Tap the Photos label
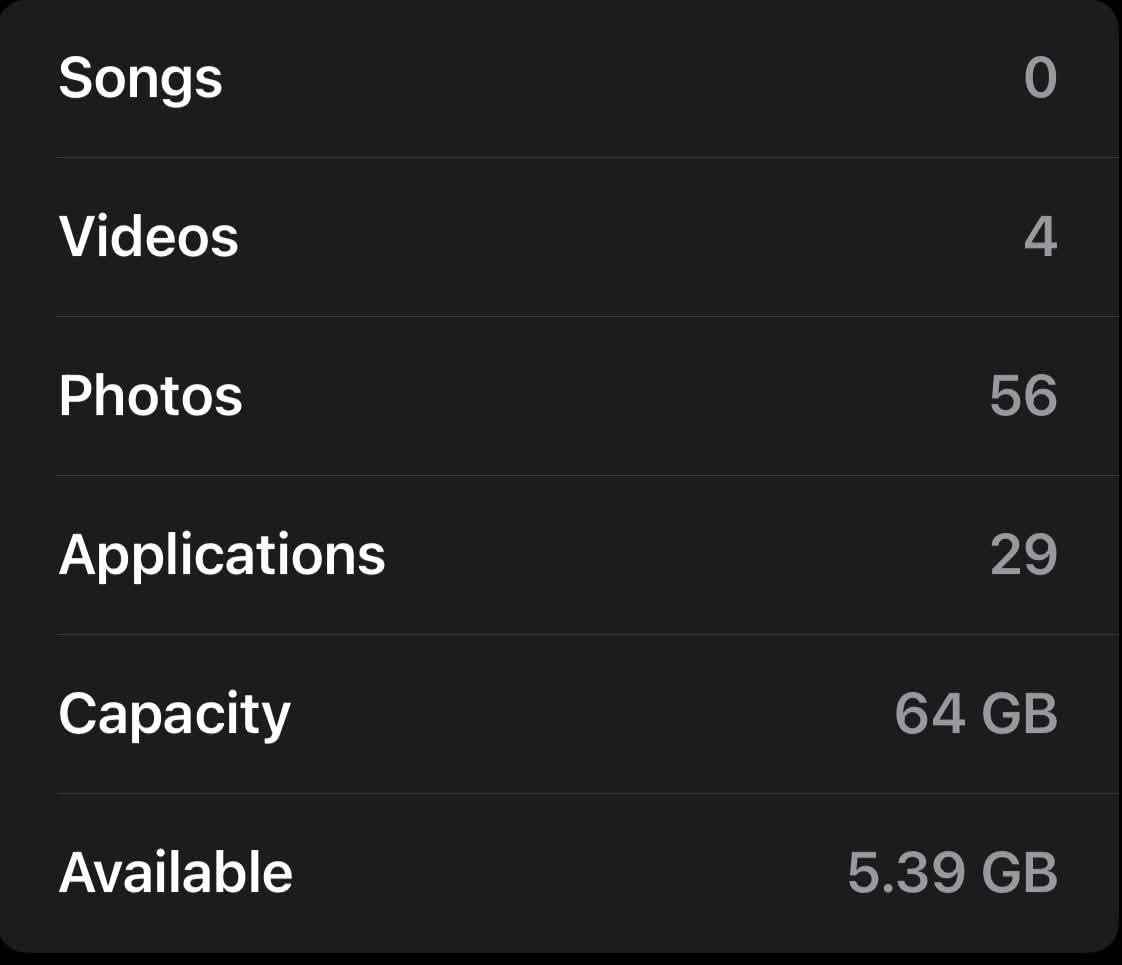This screenshot has height=965, width=1122. [150, 395]
